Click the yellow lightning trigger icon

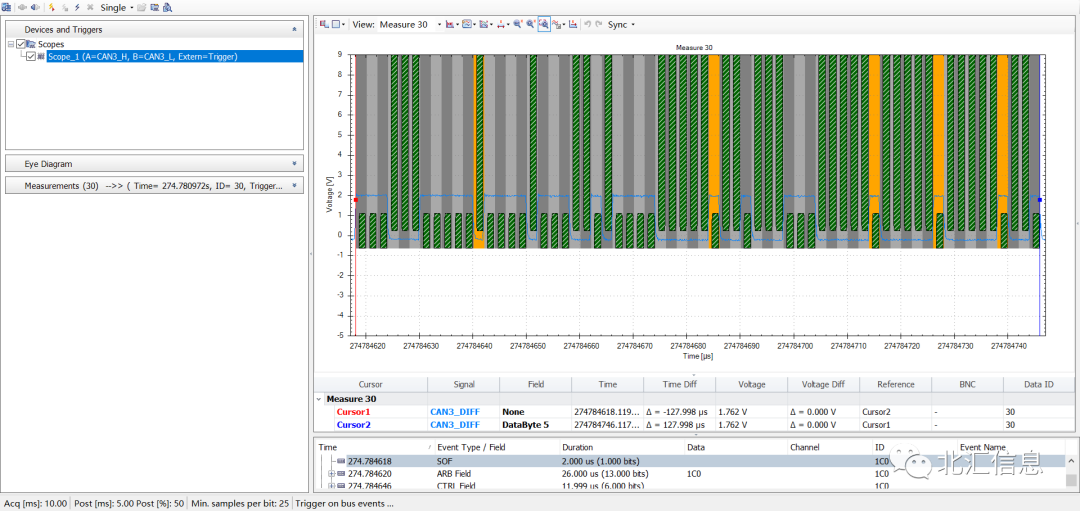[51, 7]
